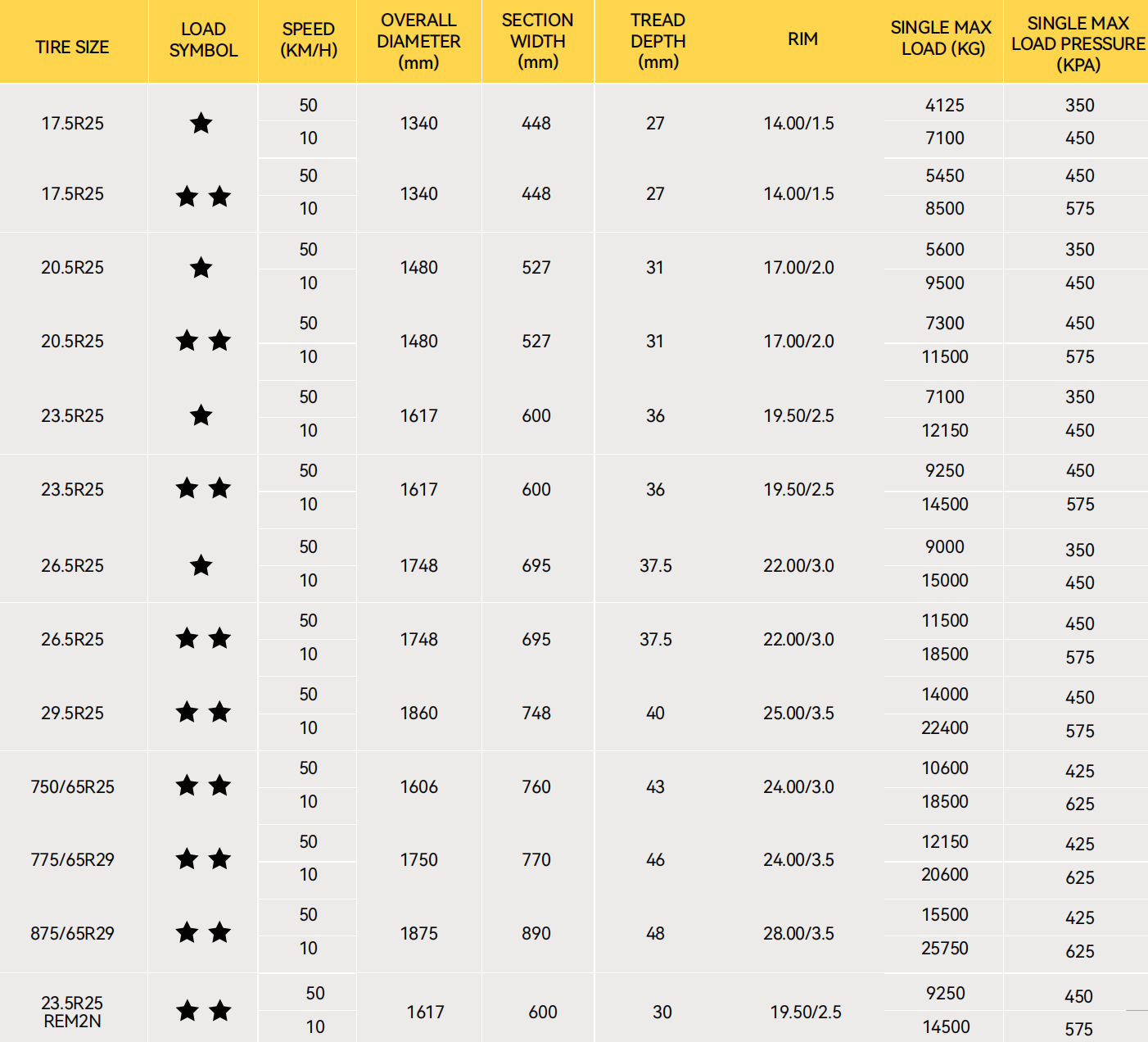The height and width of the screenshot is (1042, 1148).
Task: Click the double stars for 775/65R29
Action: click(203, 859)
